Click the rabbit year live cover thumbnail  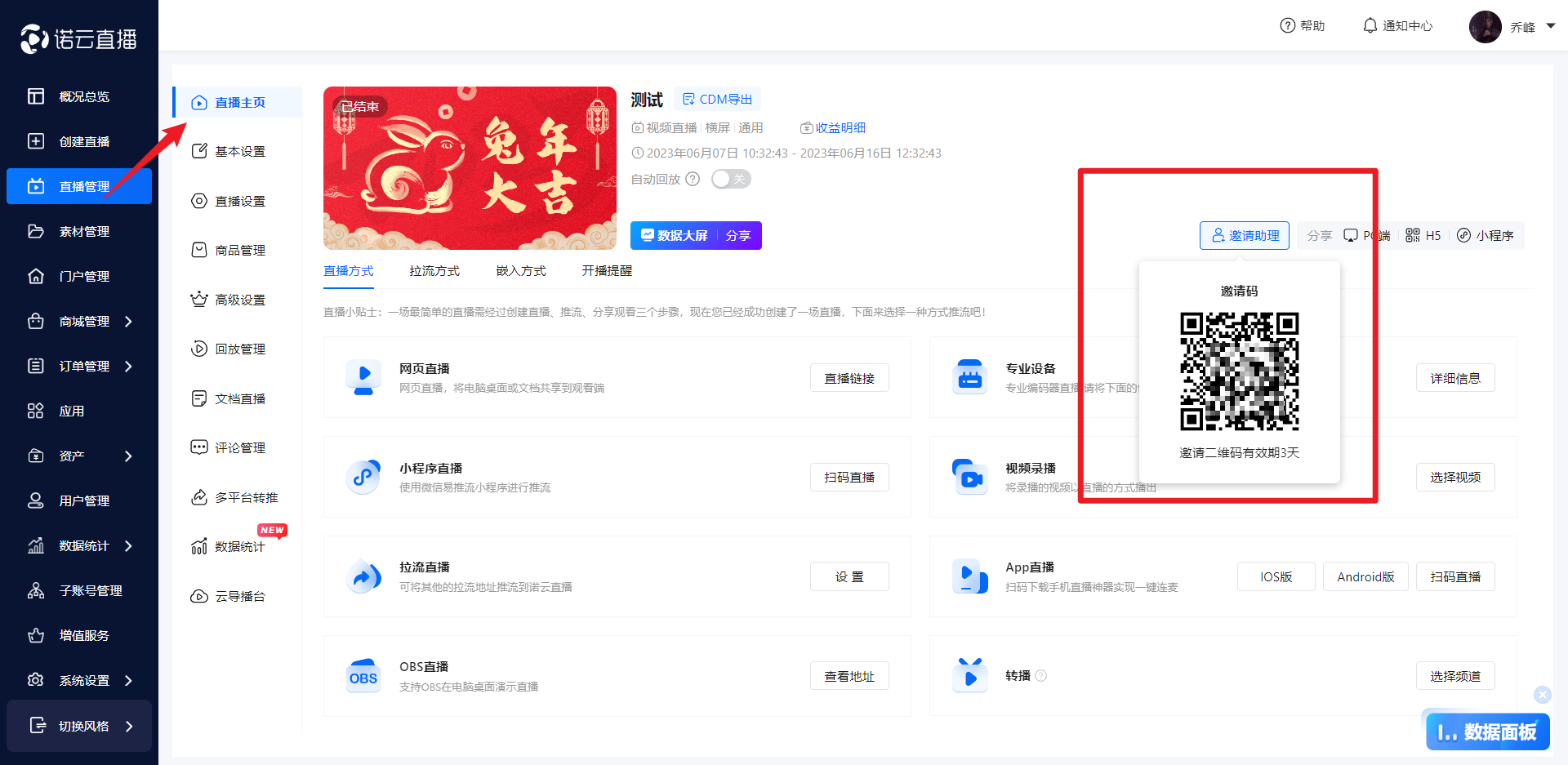470,167
